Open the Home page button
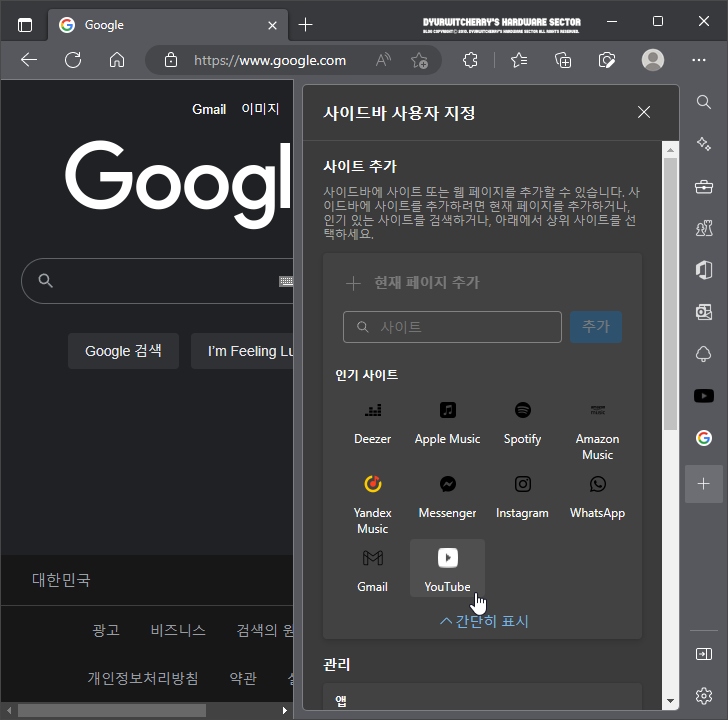This screenshot has height=720, width=728. [x=117, y=60]
